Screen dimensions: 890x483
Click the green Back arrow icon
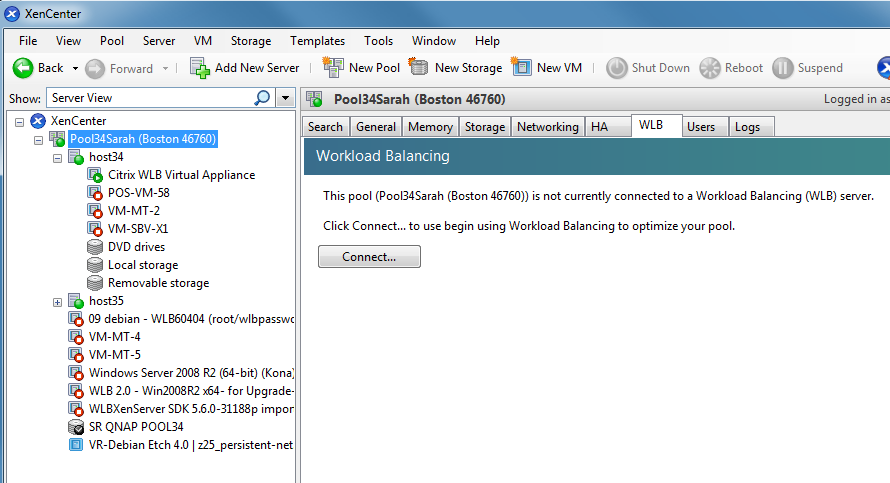coord(23,68)
